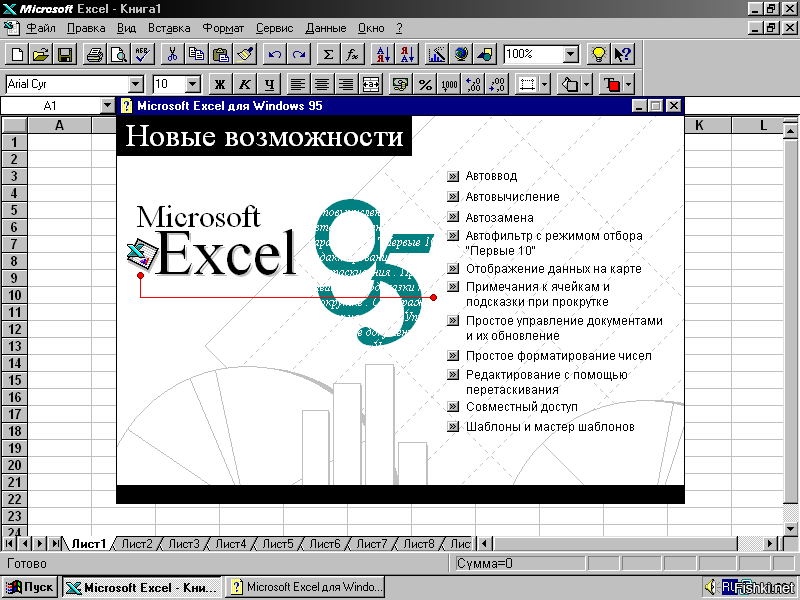
Task: Open the font size dropdown
Action: click(193, 84)
